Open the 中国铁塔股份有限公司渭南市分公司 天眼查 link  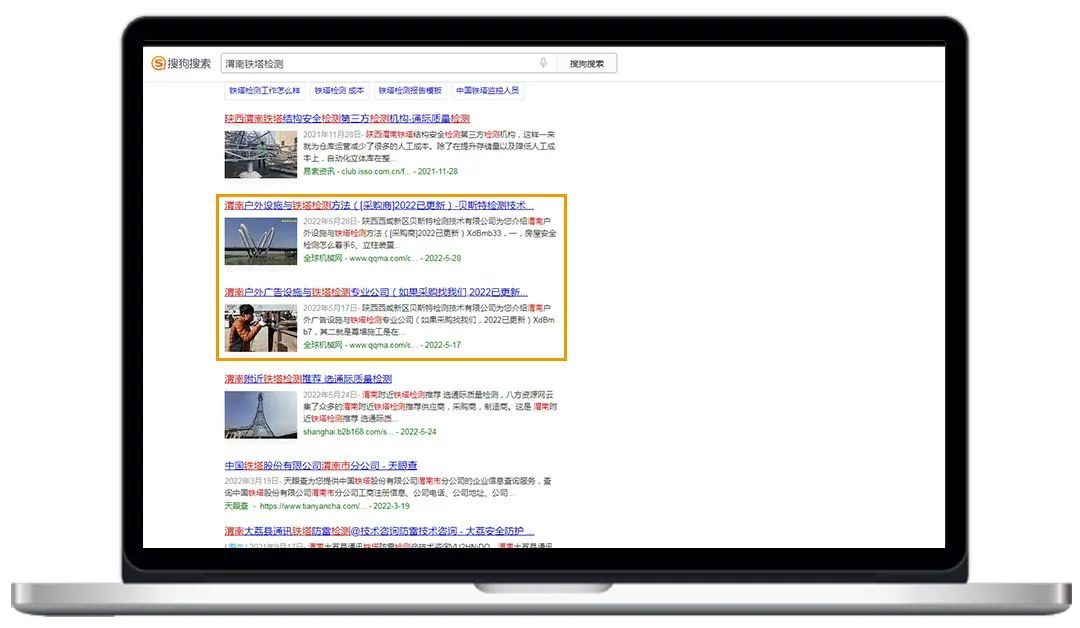click(x=321, y=466)
